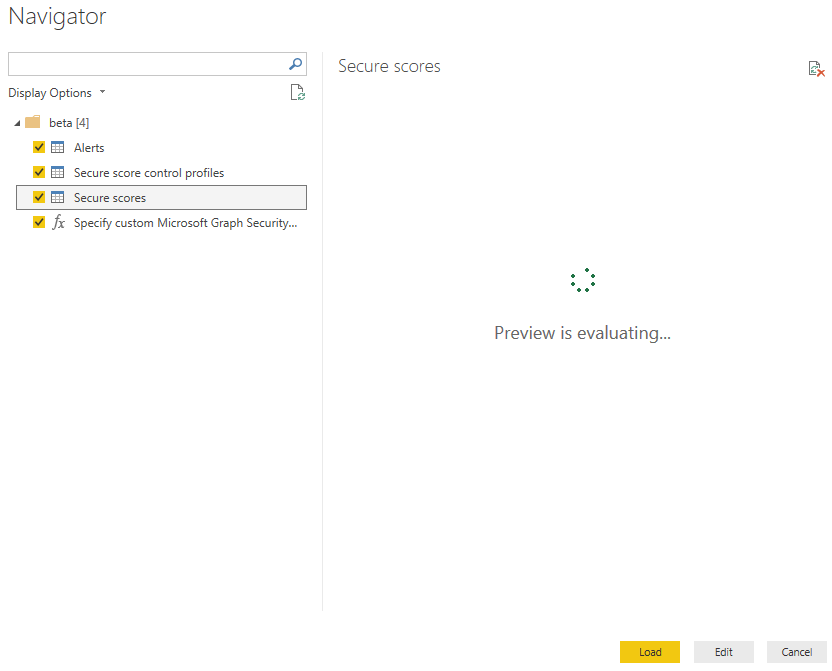Click the fx function icon
The image size is (832, 671).
pyautogui.click(x=58, y=222)
